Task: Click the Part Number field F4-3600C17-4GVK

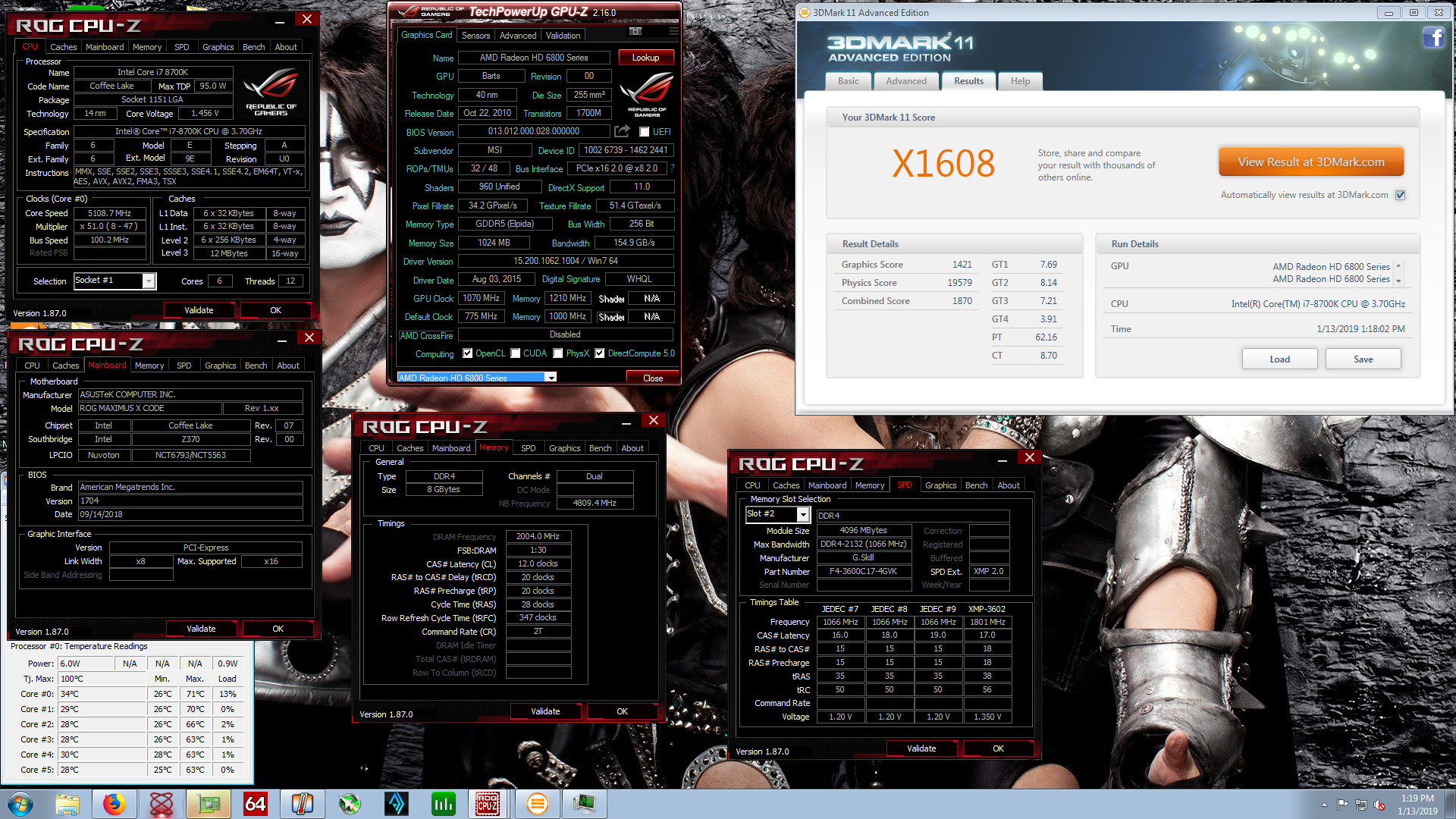Action: (864, 572)
